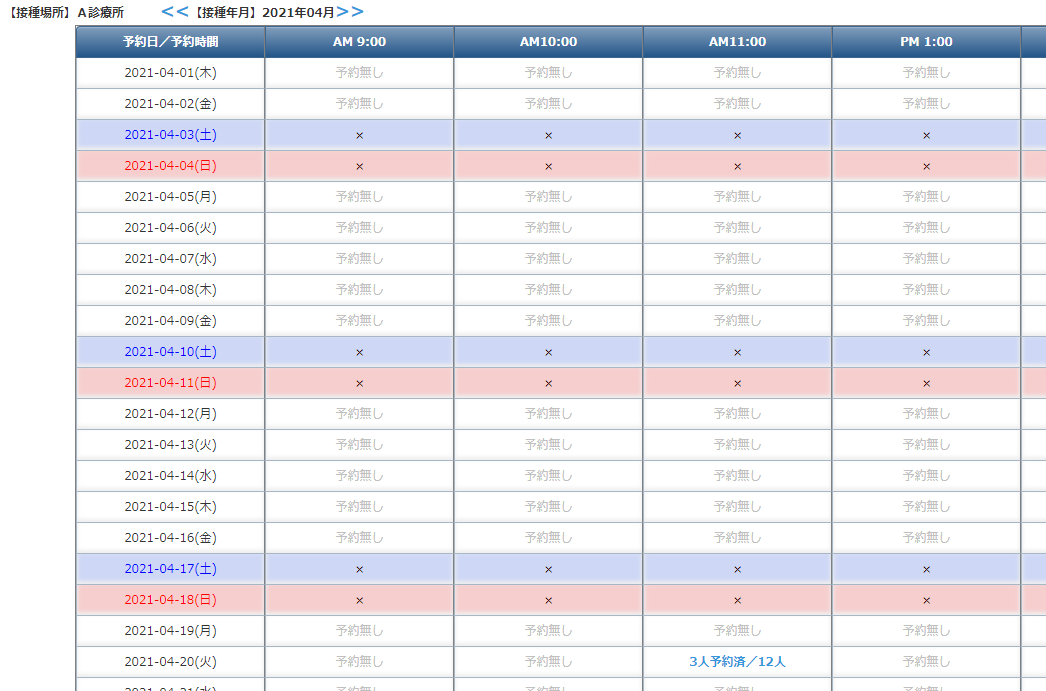Open the 3人予約済／12人 reservation link
This screenshot has width=1046, height=691.
coord(737,662)
